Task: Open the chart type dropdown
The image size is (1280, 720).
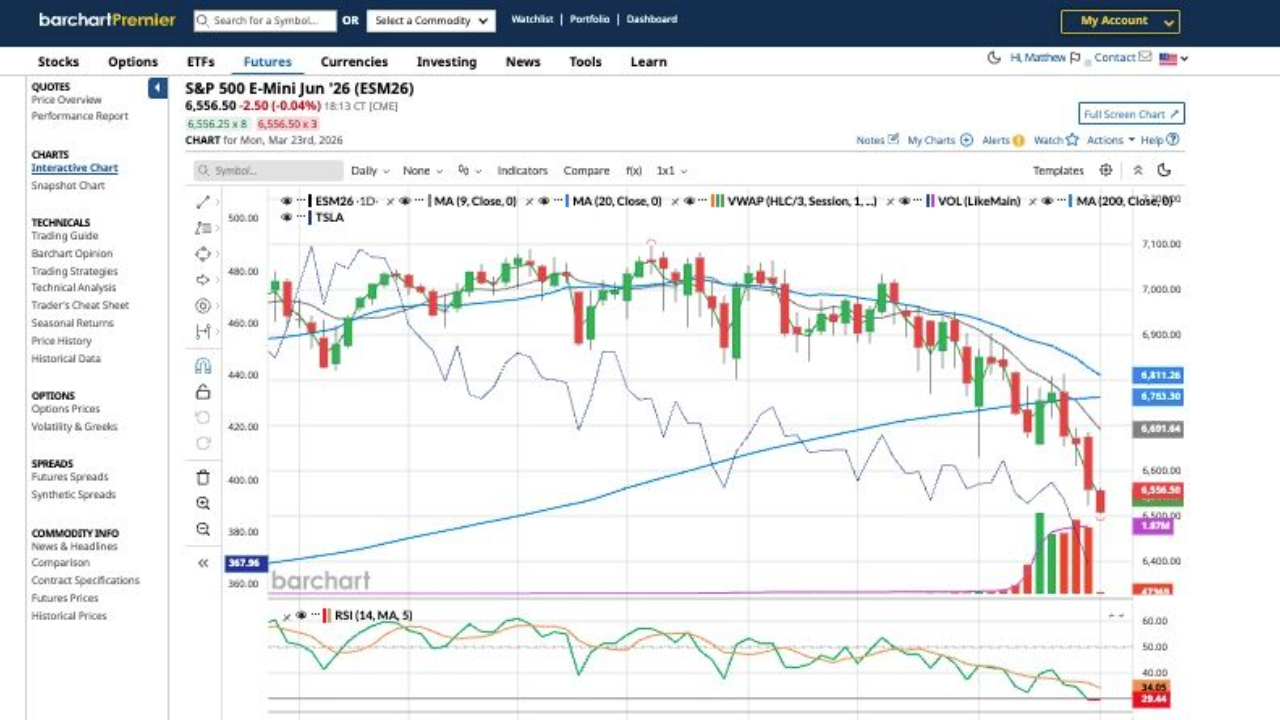Action: click(470, 171)
